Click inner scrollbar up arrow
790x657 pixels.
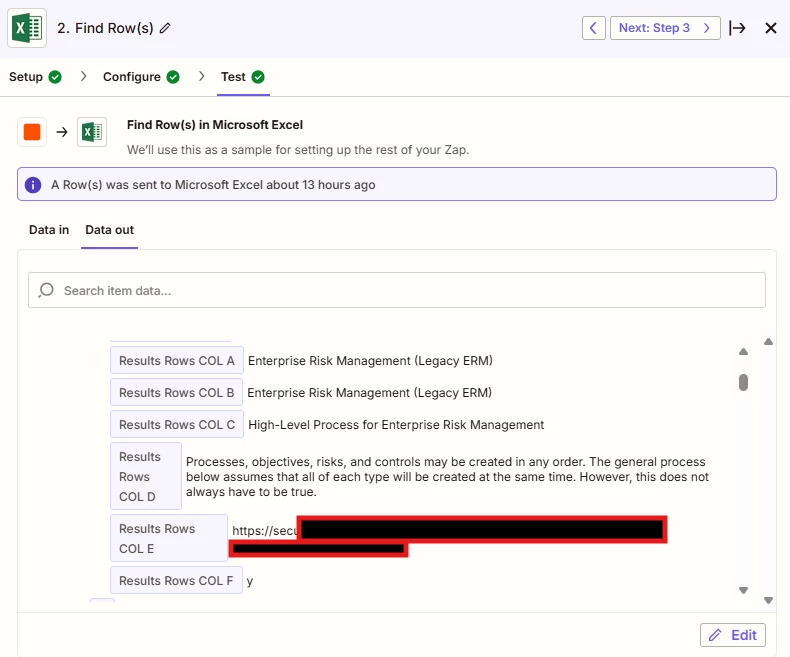pyautogui.click(x=743, y=352)
